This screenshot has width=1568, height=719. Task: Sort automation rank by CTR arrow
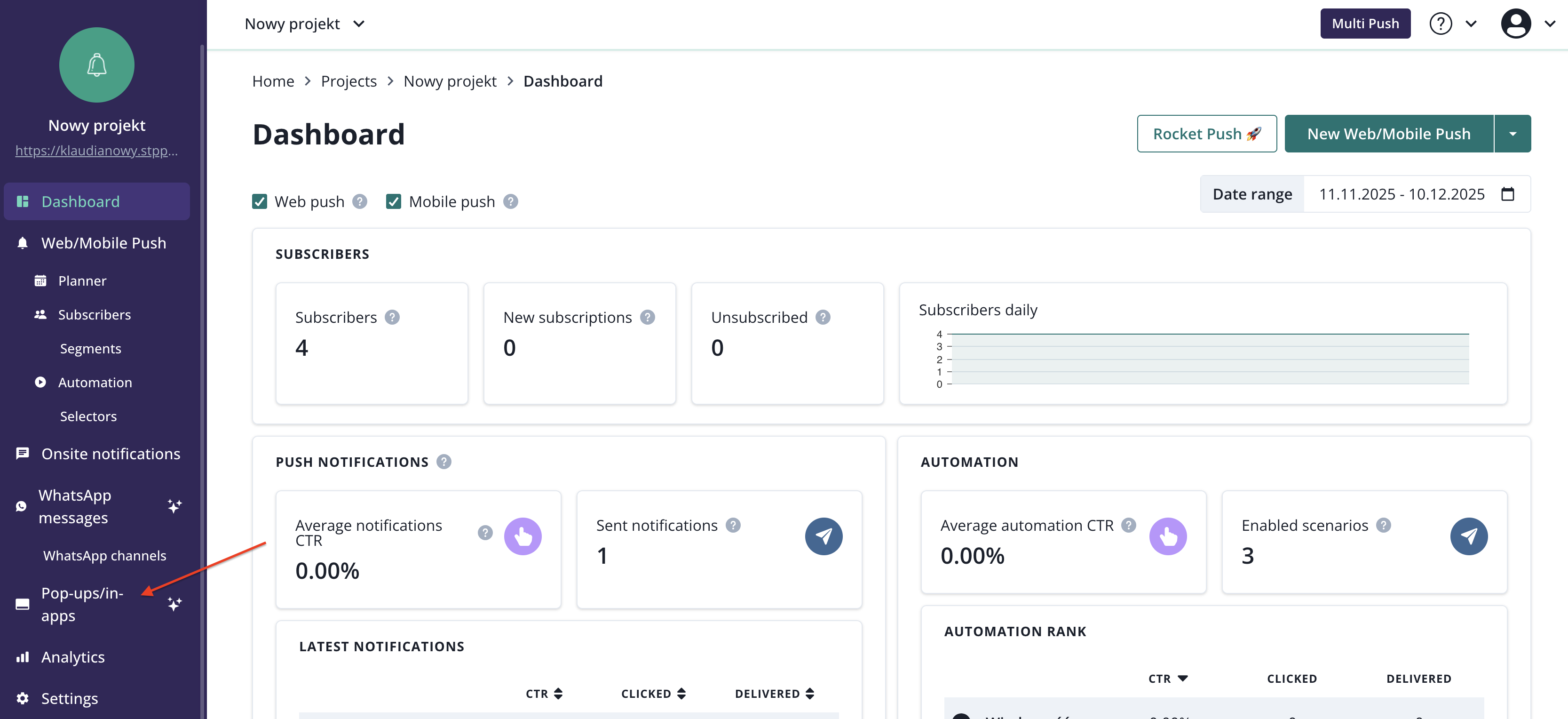click(1182, 678)
